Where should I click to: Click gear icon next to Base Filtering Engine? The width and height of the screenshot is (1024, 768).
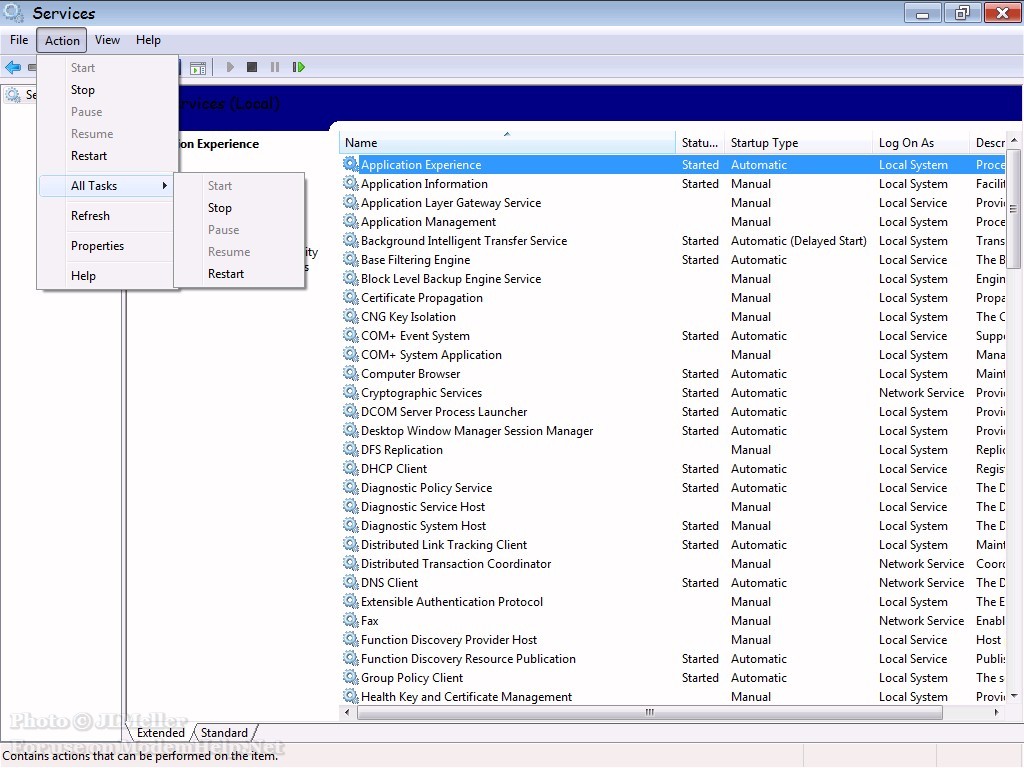351,259
